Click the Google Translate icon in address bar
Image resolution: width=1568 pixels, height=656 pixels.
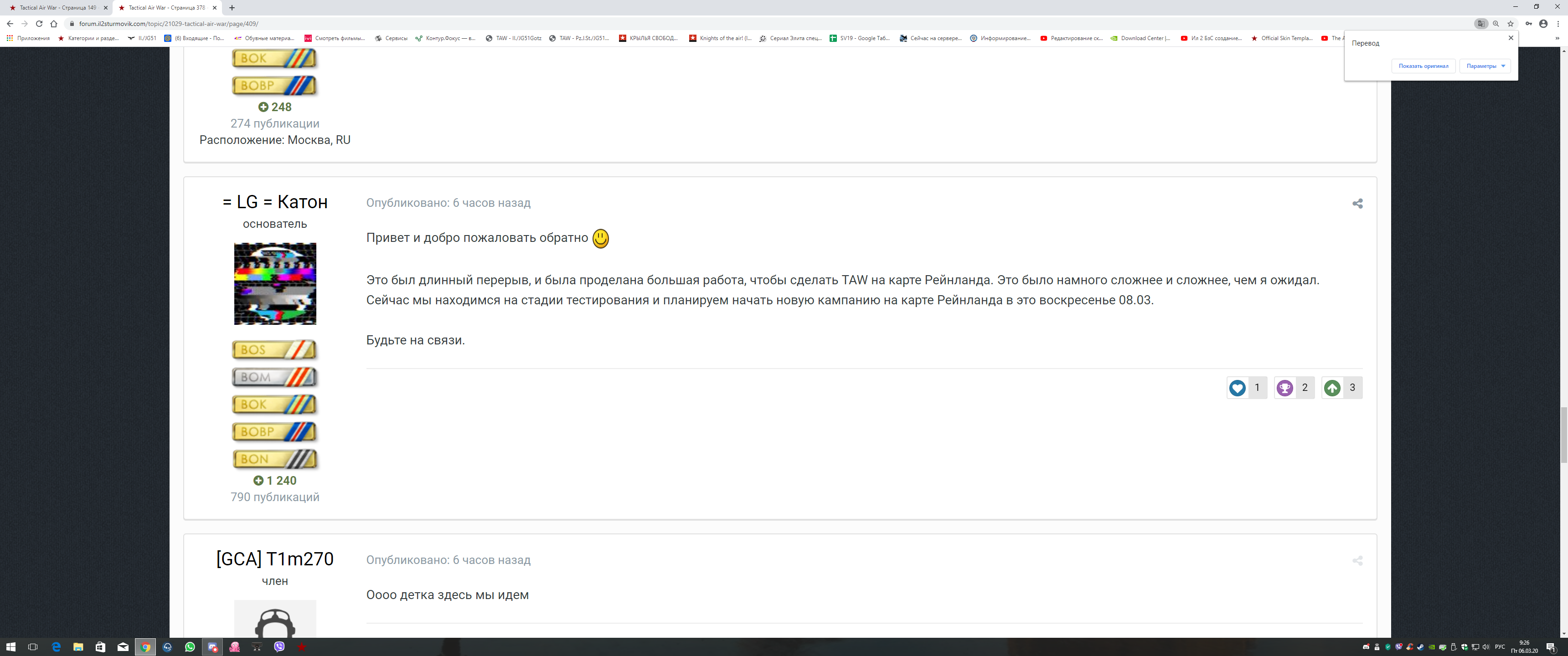(x=1481, y=24)
